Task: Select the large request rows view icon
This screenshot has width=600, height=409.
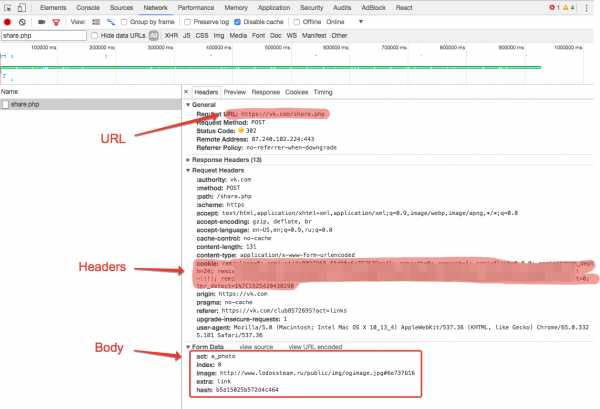Action: (x=96, y=22)
